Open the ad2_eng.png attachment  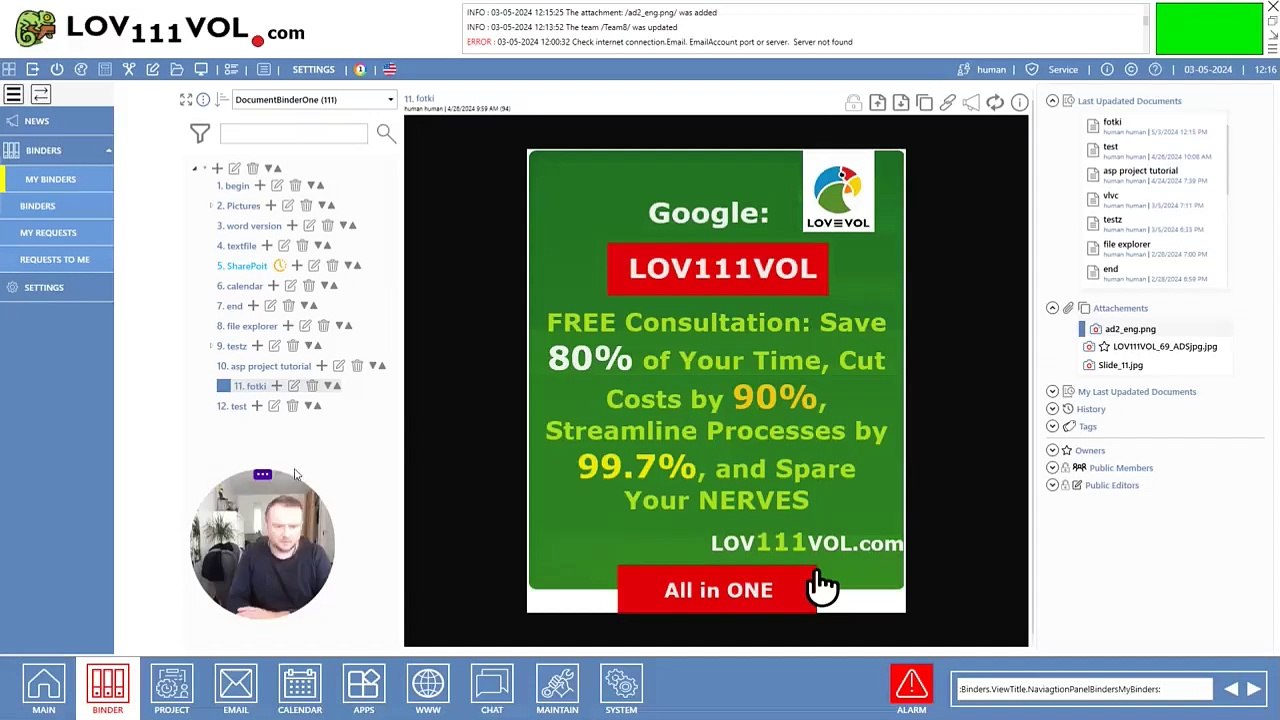[1130, 329]
